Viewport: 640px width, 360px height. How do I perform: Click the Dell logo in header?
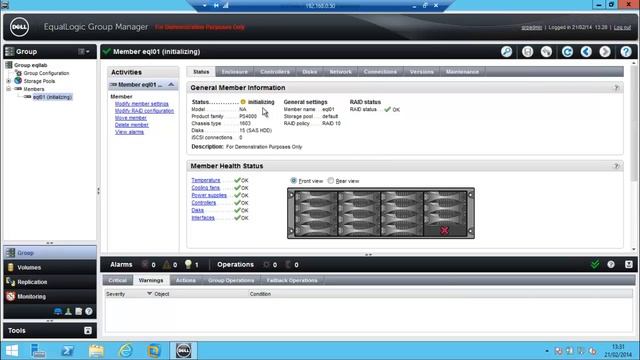[19, 27]
